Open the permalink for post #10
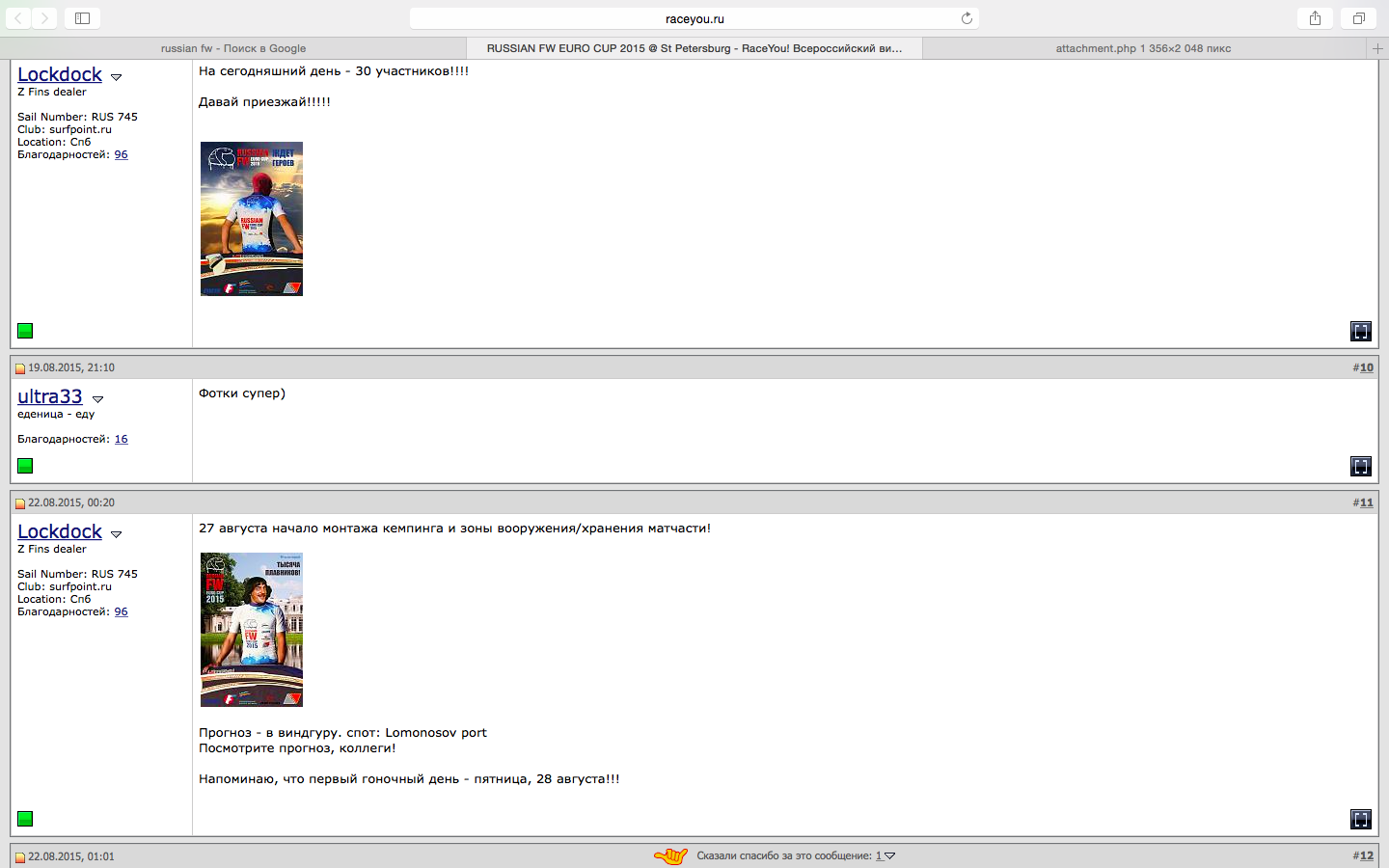 (x=1366, y=367)
